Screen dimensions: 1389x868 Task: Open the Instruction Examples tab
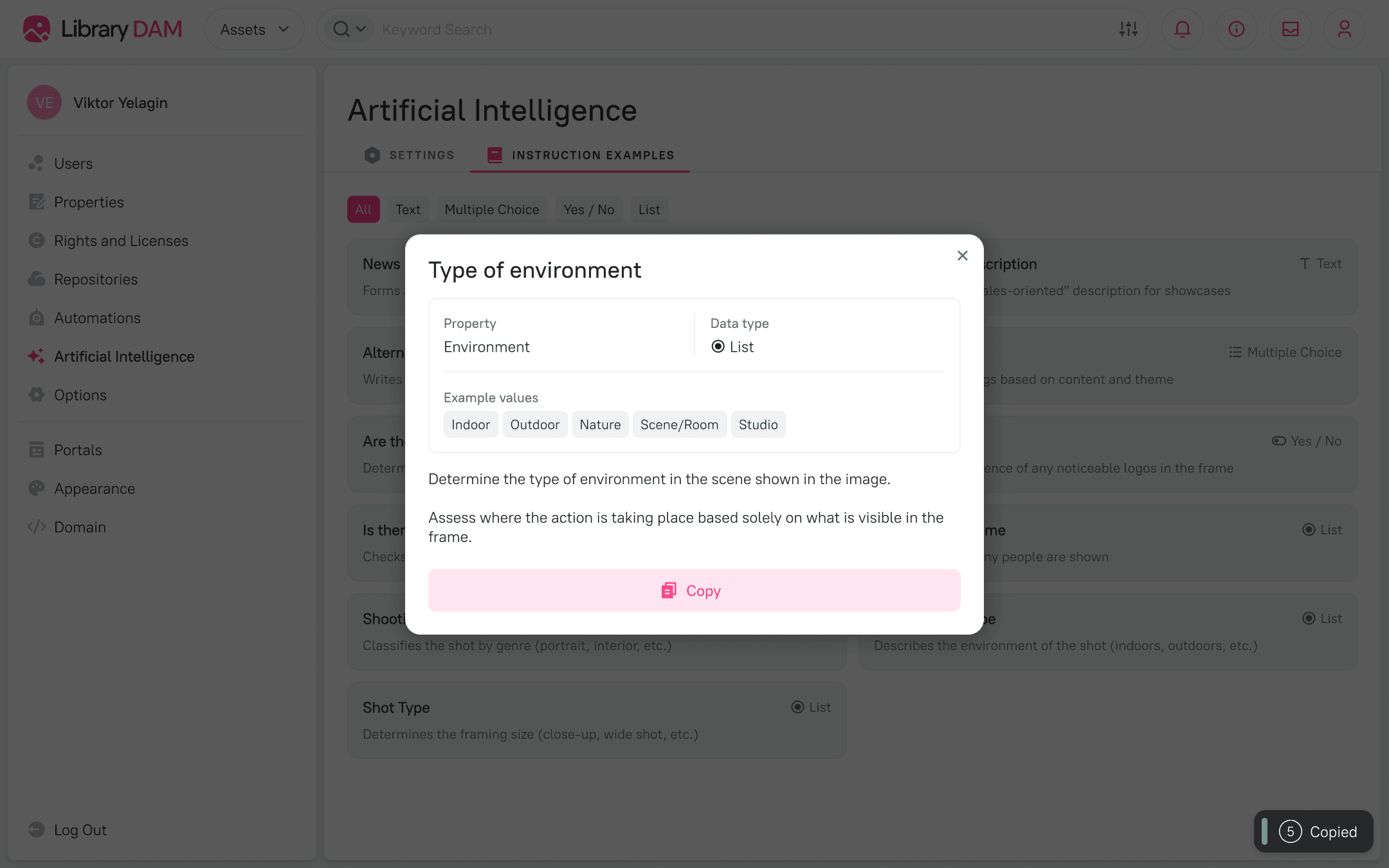point(581,155)
